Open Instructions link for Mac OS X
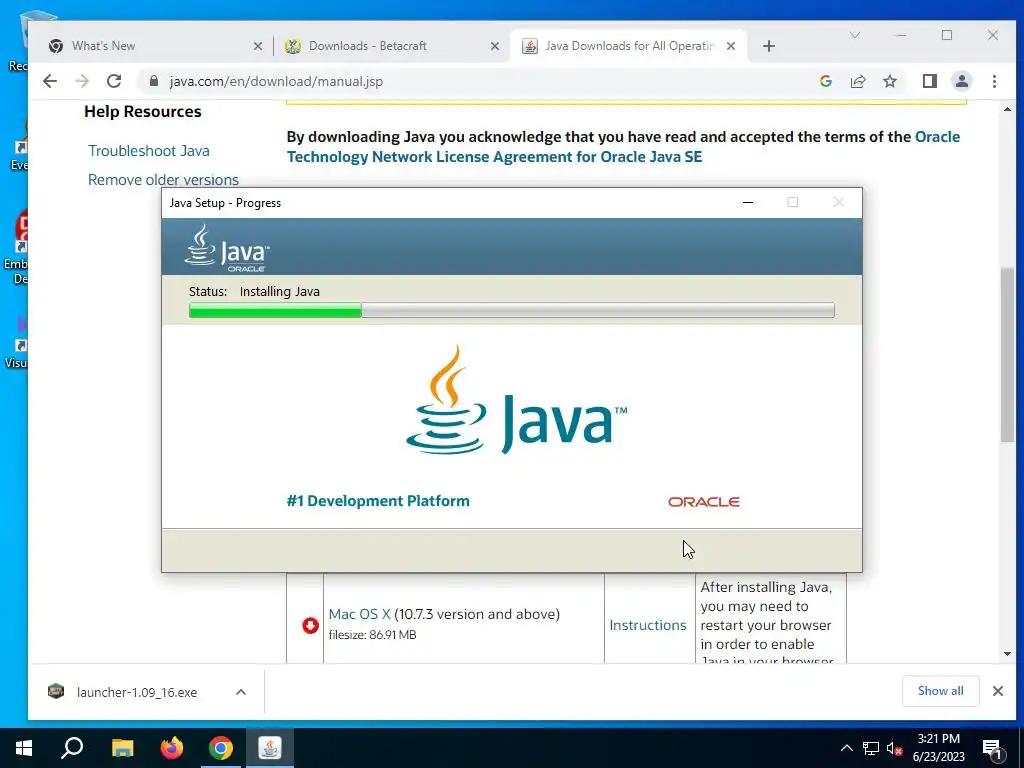Screen dimensions: 1024x768 pos(648,625)
